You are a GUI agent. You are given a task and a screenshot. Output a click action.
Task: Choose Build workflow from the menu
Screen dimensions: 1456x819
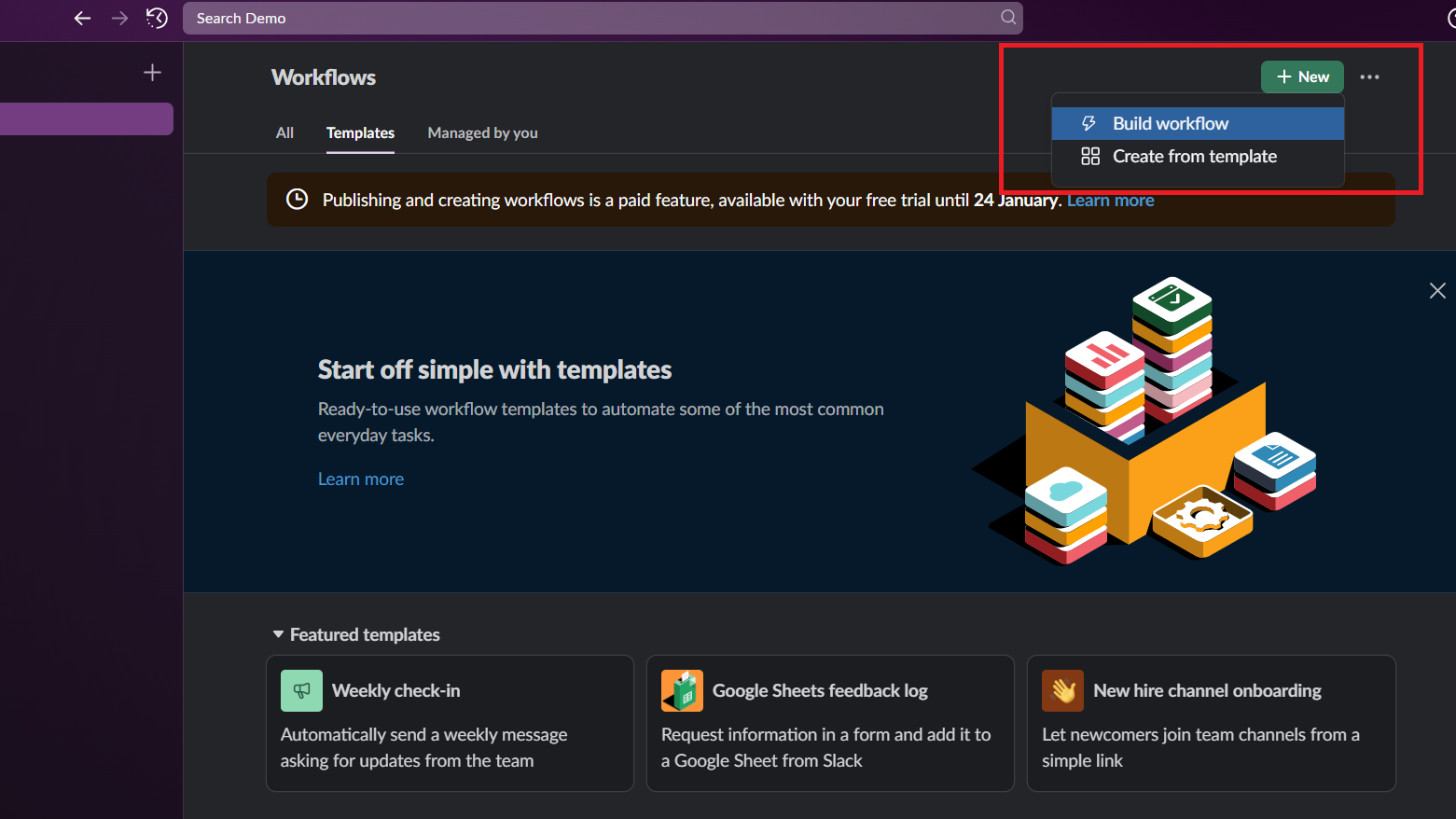click(1198, 123)
